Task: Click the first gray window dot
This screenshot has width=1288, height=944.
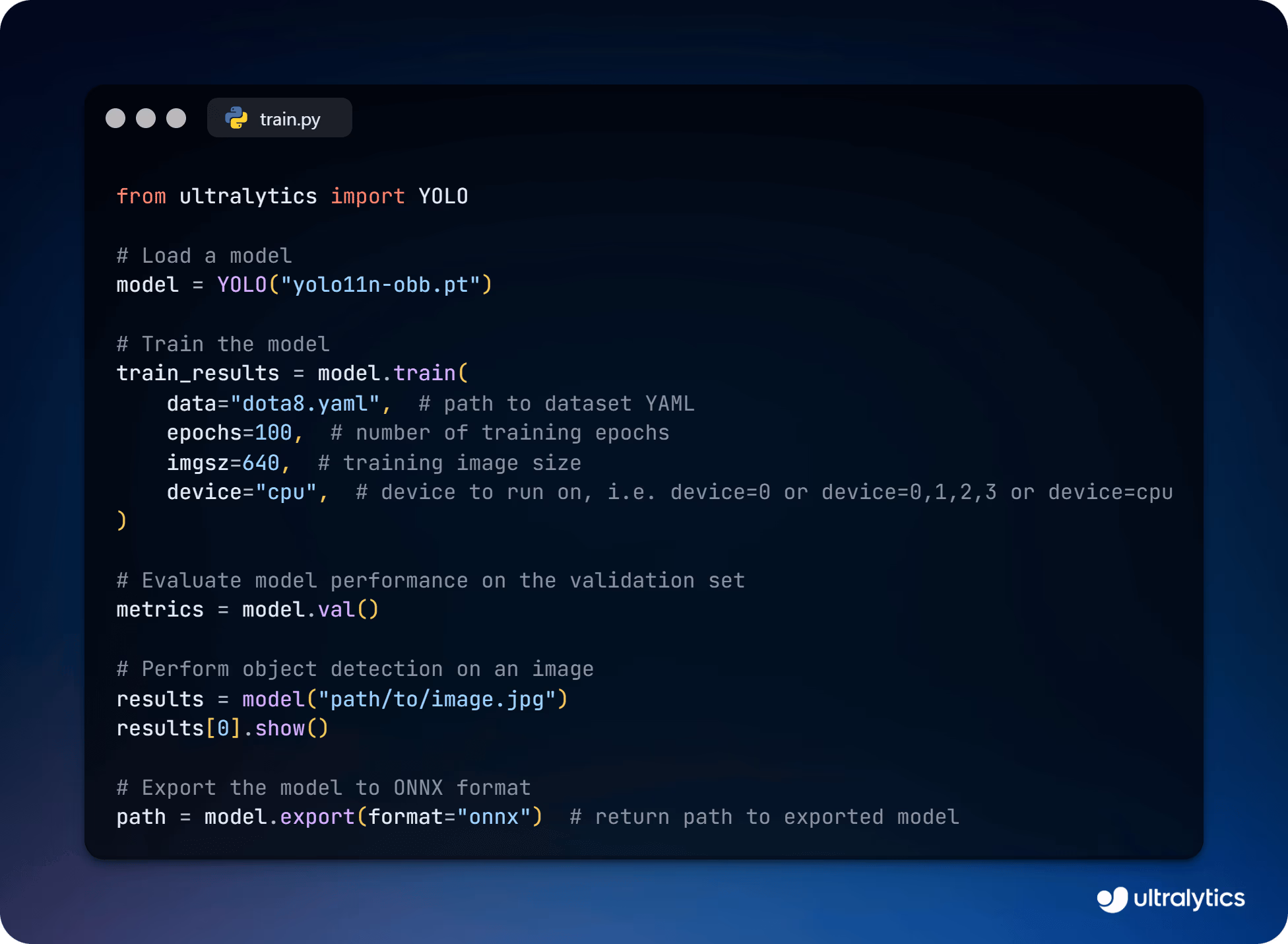Action: [115, 118]
